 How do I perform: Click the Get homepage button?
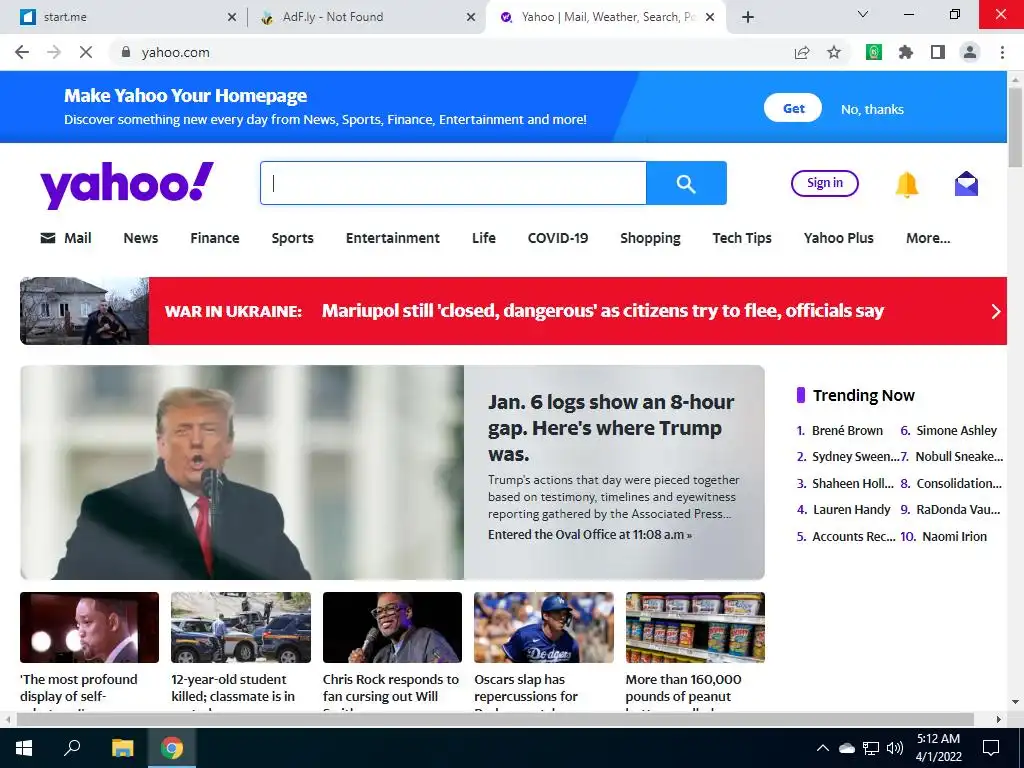(793, 108)
